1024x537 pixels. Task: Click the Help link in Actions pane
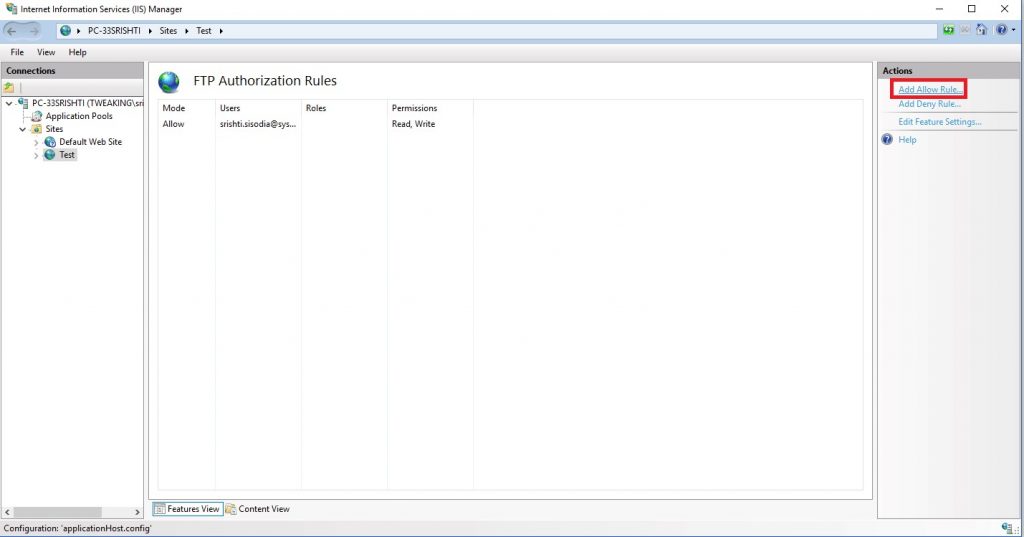[x=907, y=140]
